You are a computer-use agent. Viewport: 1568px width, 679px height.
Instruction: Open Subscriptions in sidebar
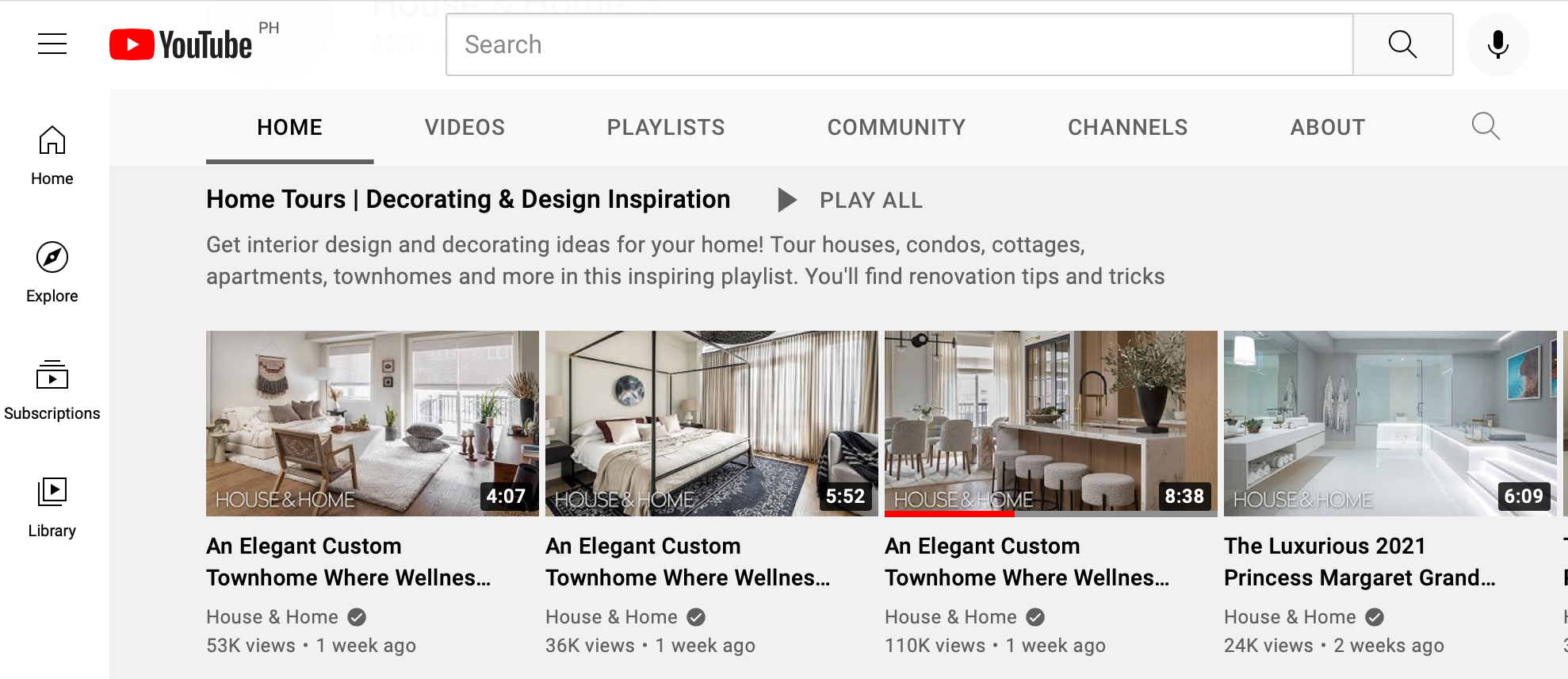pos(52,389)
